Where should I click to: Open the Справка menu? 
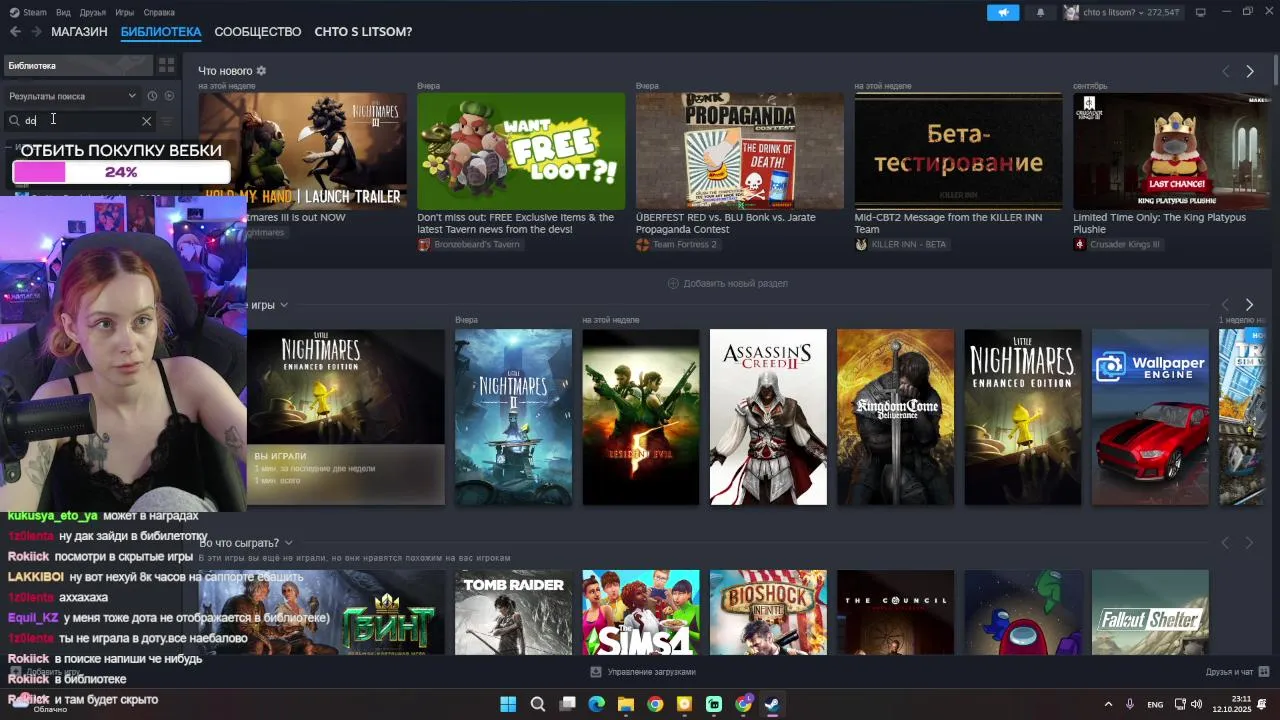pos(159,12)
